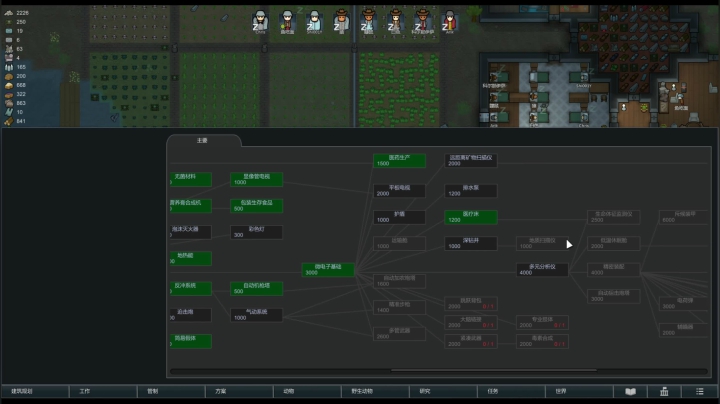Select 地热能 research node
The image size is (720, 404).
tap(191, 258)
